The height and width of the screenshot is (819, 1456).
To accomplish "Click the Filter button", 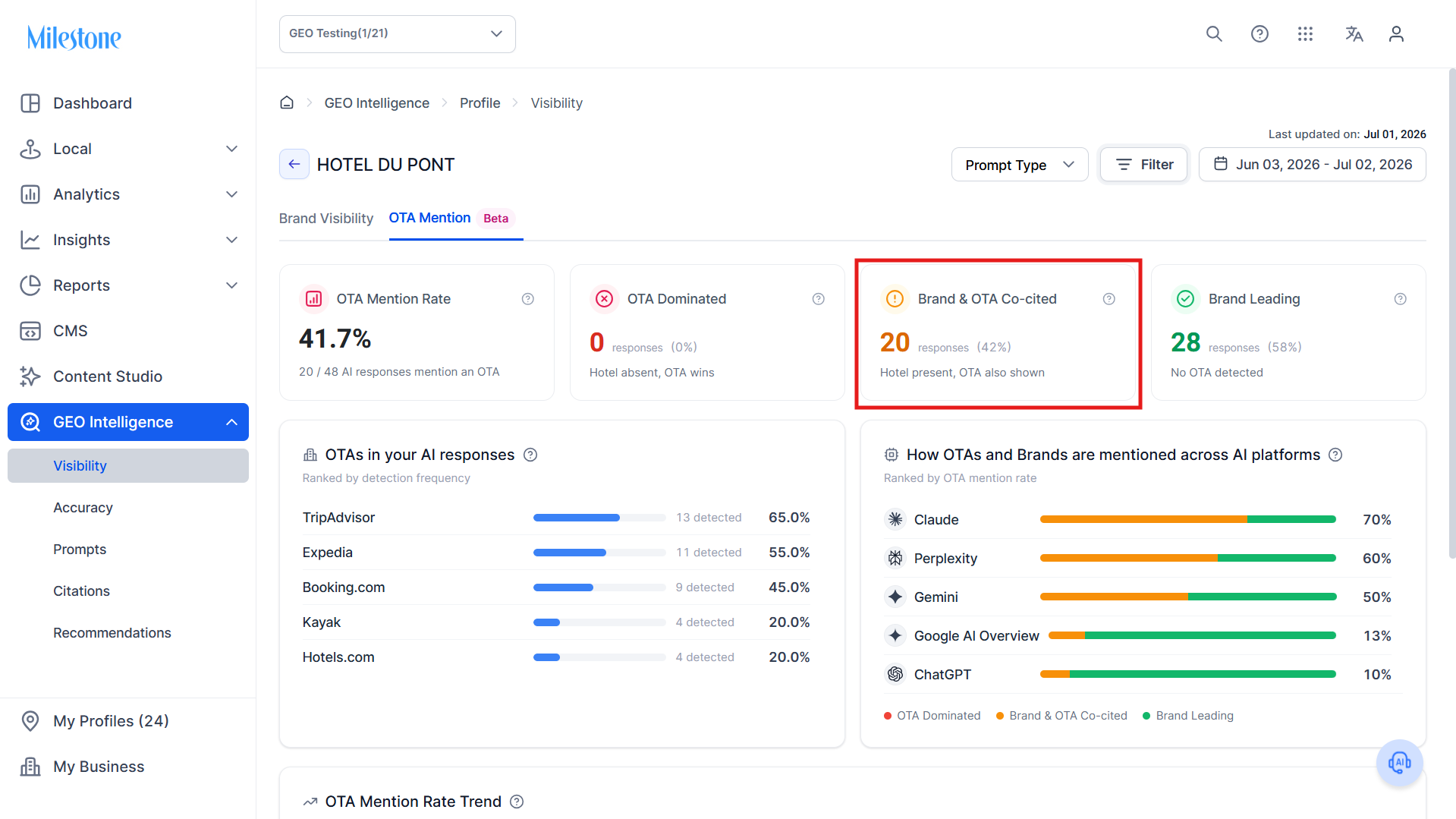I will coord(1143,165).
